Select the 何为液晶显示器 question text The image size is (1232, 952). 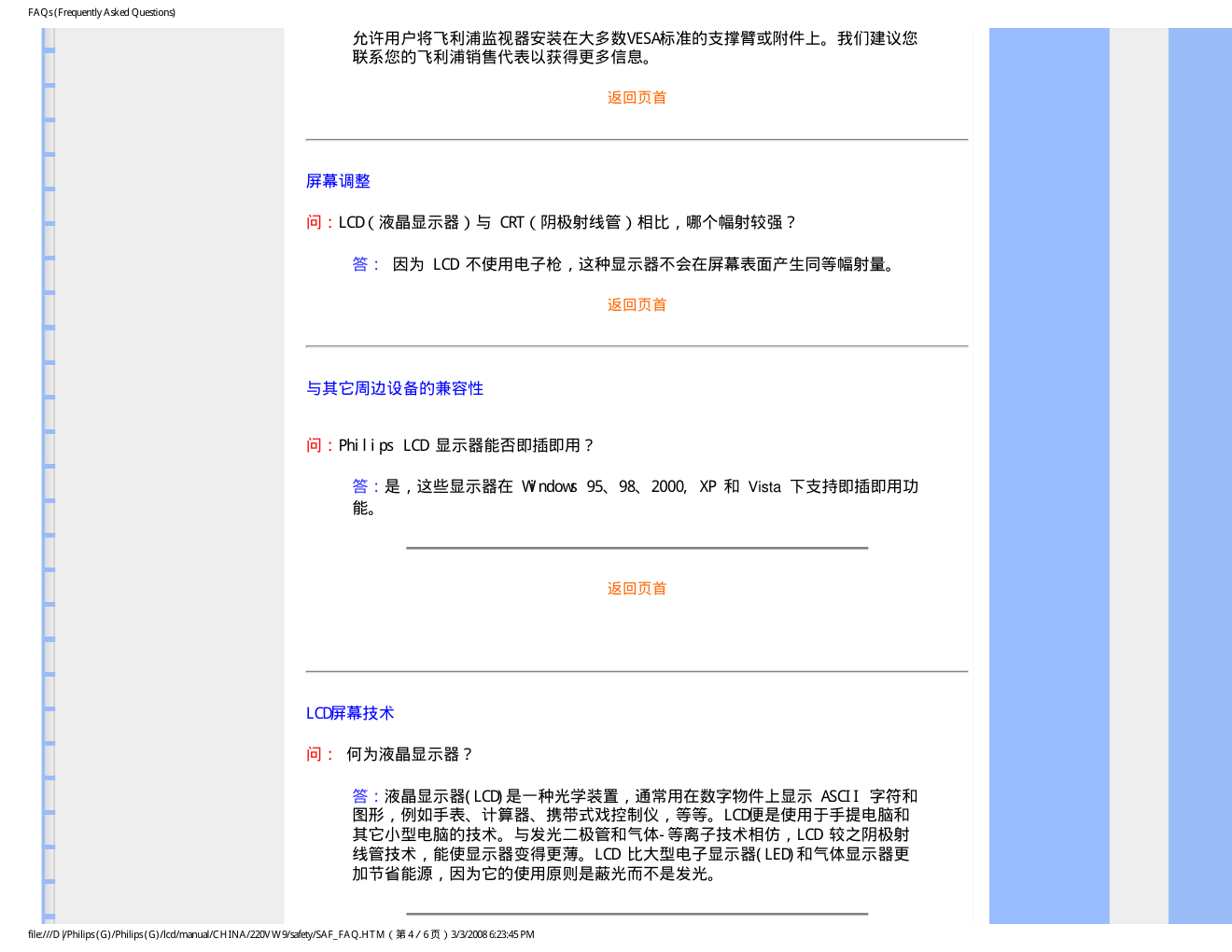(x=410, y=754)
